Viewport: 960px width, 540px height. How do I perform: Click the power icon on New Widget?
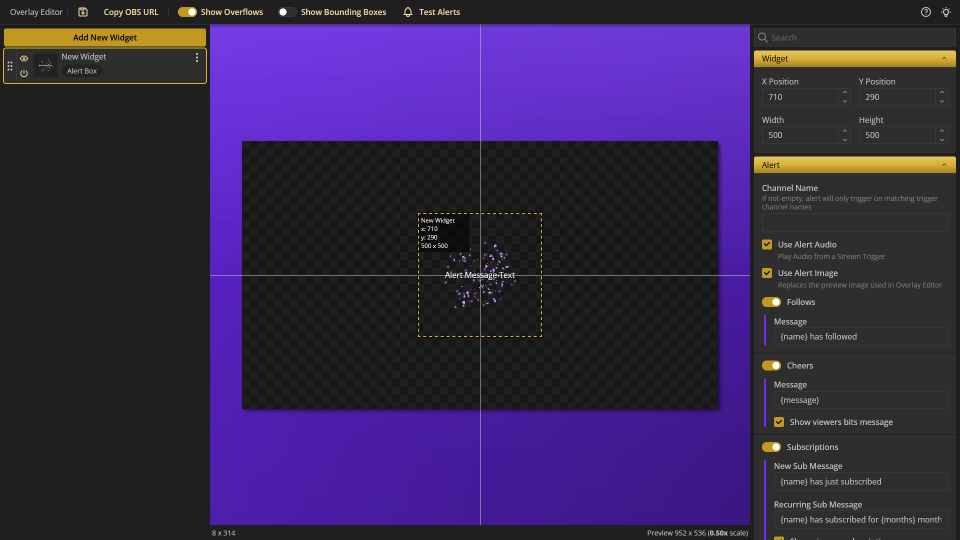pyautogui.click(x=24, y=73)
